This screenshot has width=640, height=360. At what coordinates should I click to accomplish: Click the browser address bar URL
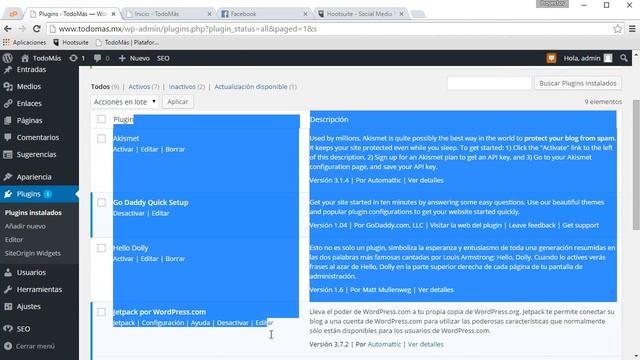(x=188, y=29)
